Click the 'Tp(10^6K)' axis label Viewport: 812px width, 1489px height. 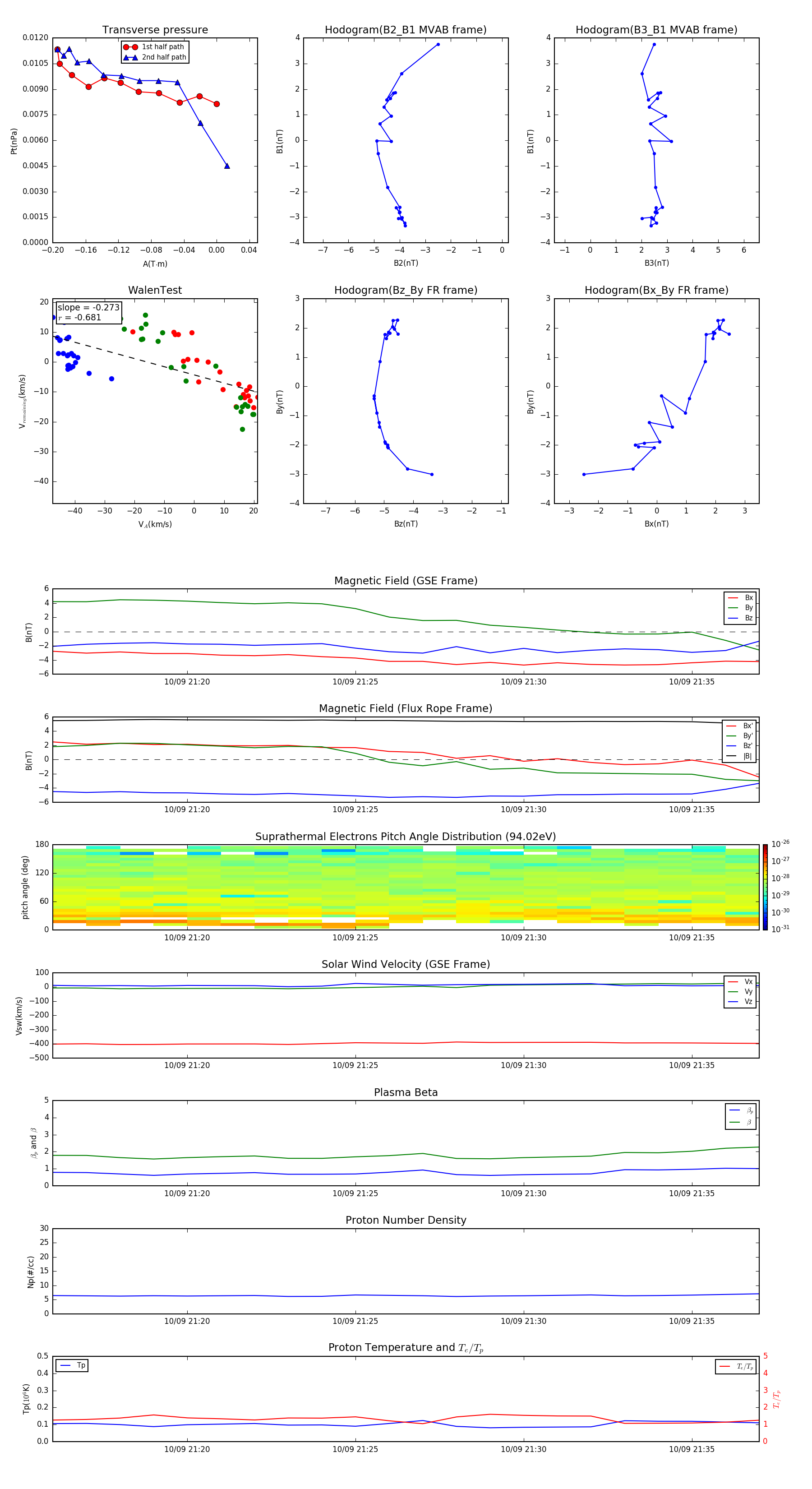point(26,1399)
